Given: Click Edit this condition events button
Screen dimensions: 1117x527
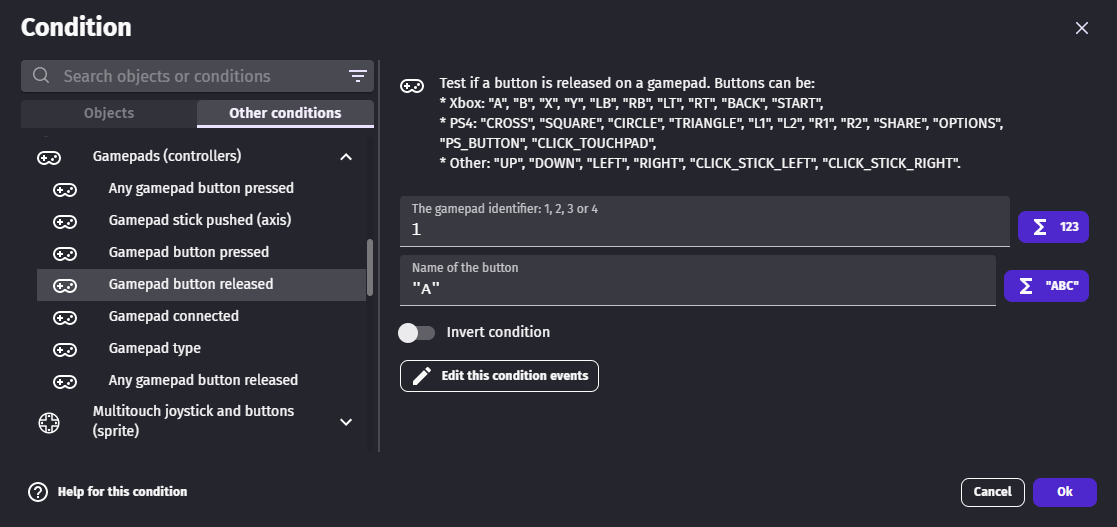Looking at the screenshot, I should coord(499,376).
